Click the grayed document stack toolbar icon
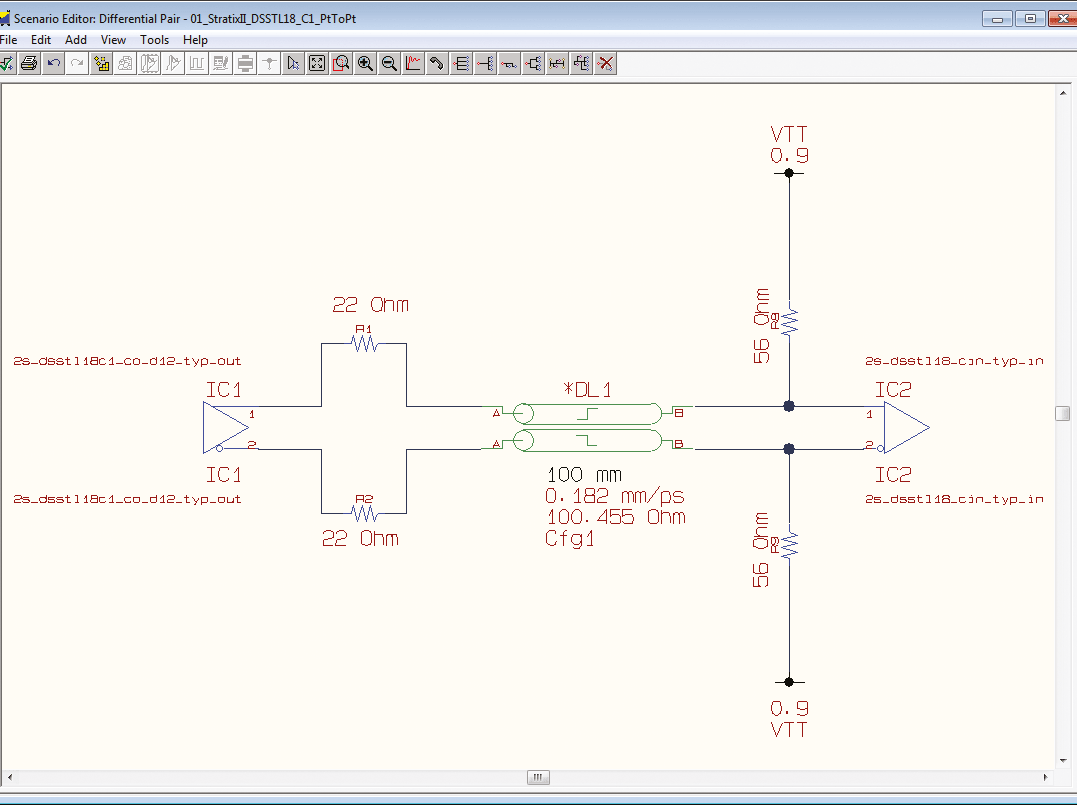The width and height of the screenshot is (1077, 805). click(x=125, y=64)
